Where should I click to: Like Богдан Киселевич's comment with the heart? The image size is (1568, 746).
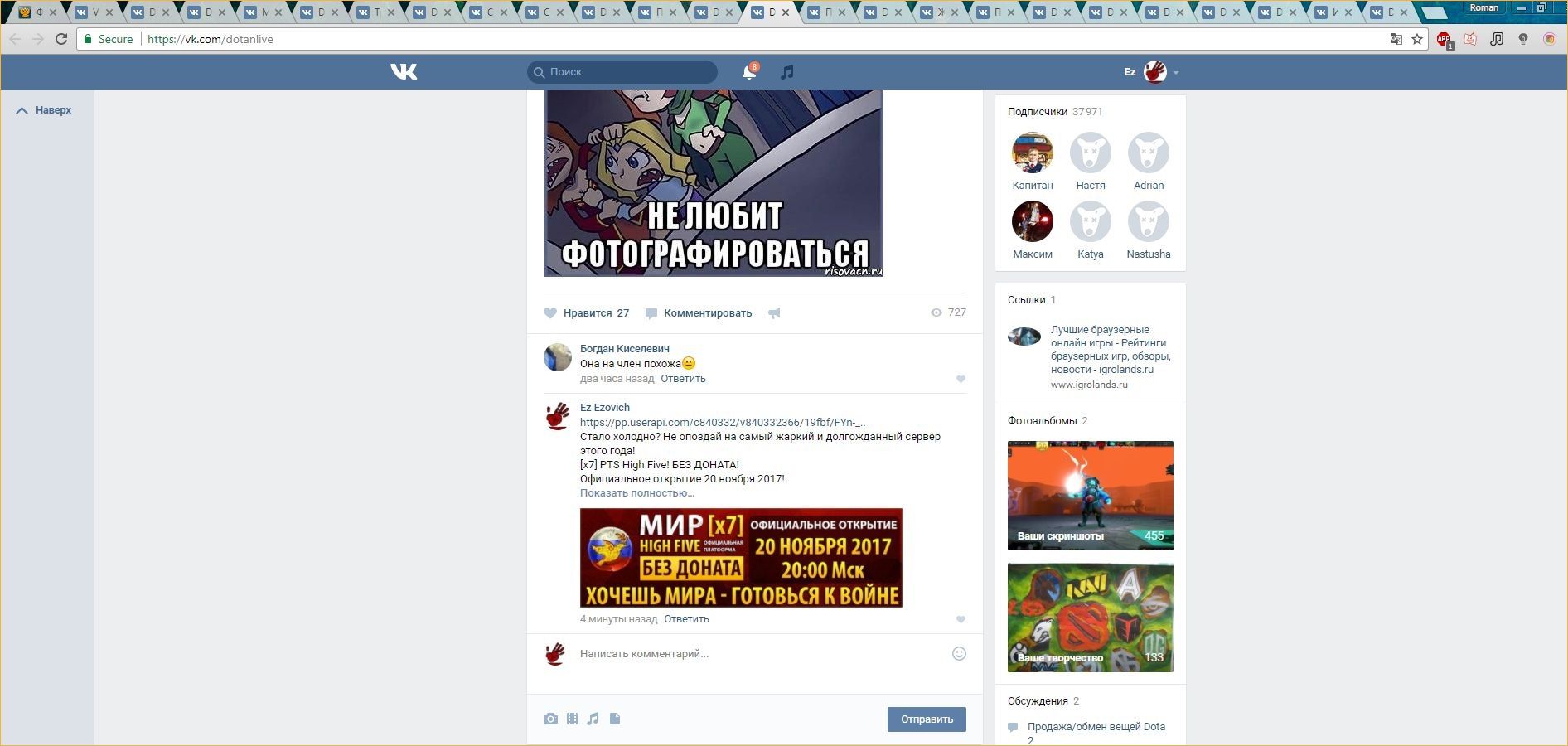[x=961, y=379]
